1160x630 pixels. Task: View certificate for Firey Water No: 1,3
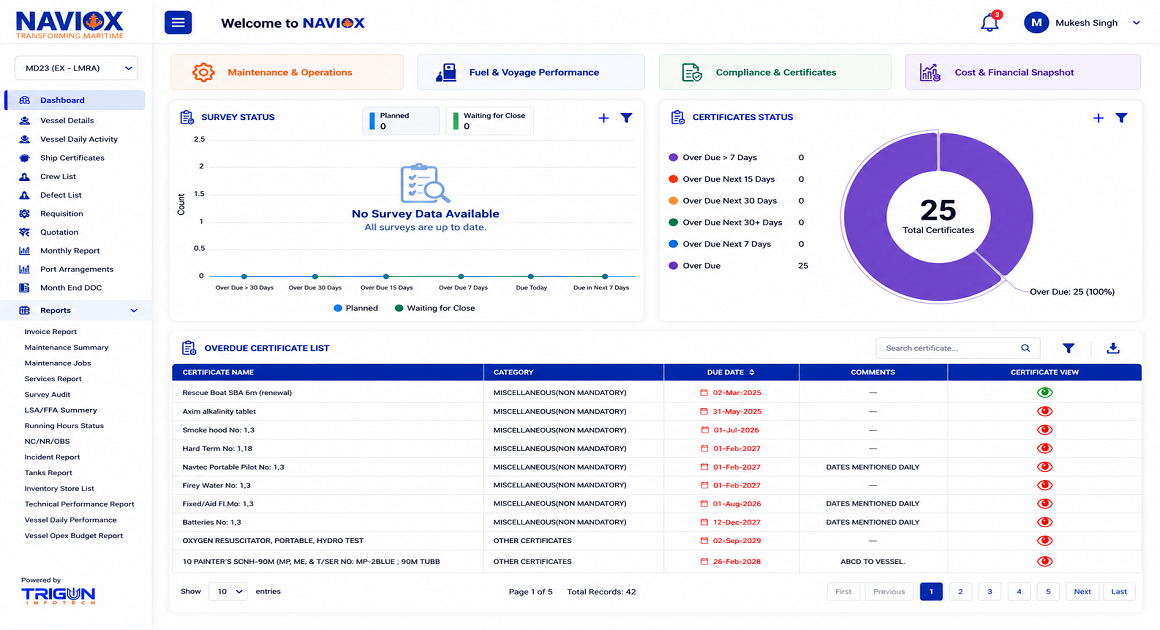click(1045, 485)
